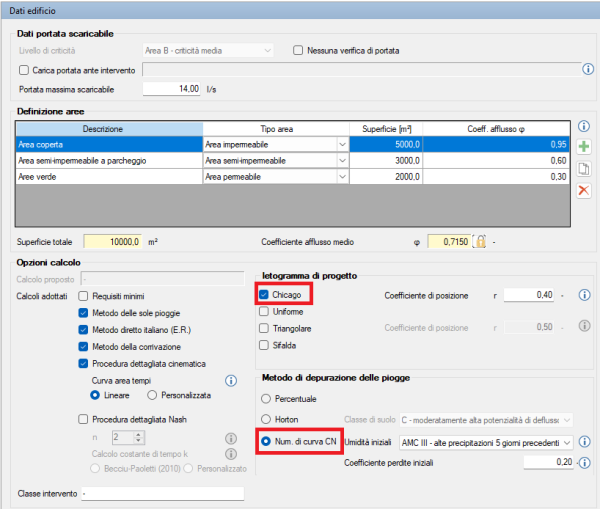Click info icon for Carica portata ante intervento
The width and height of the screenshot is (600, 509).
[588, 70]
